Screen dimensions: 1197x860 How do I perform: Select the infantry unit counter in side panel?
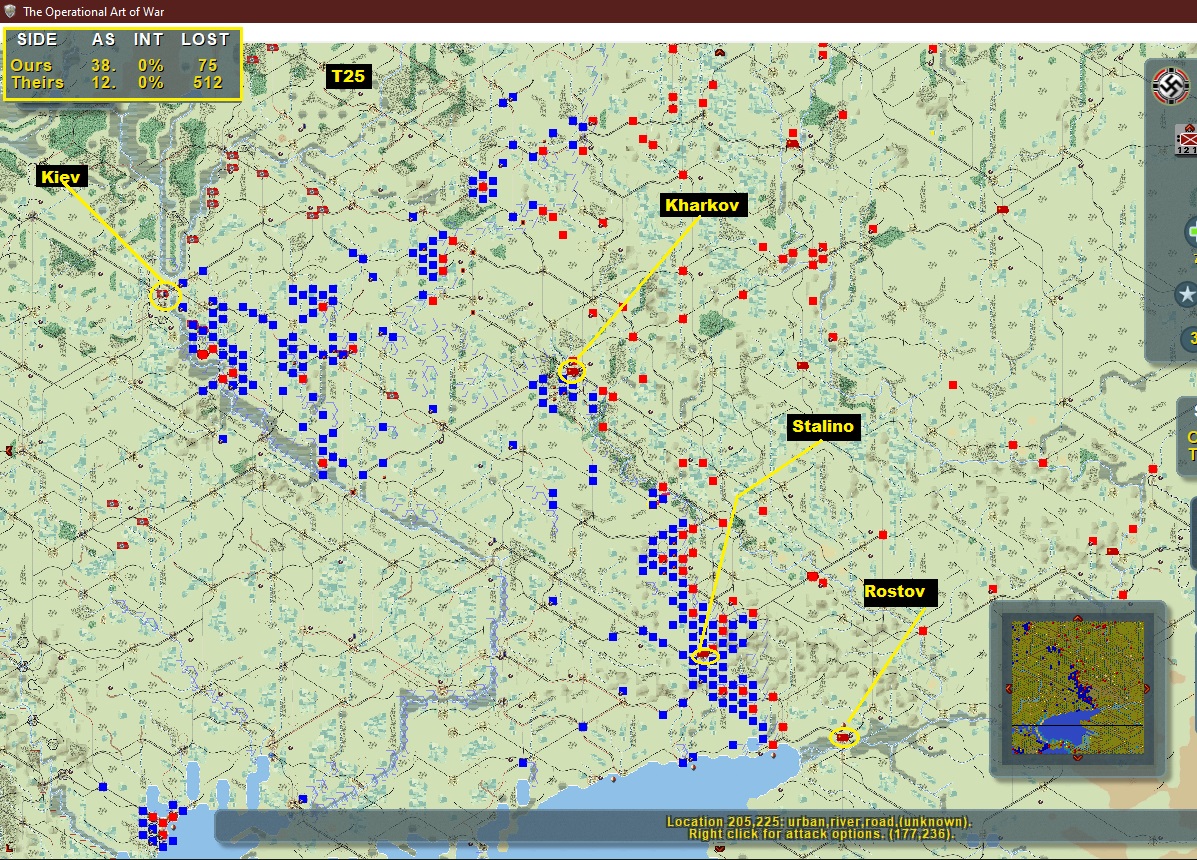[x=1186, y=140]
